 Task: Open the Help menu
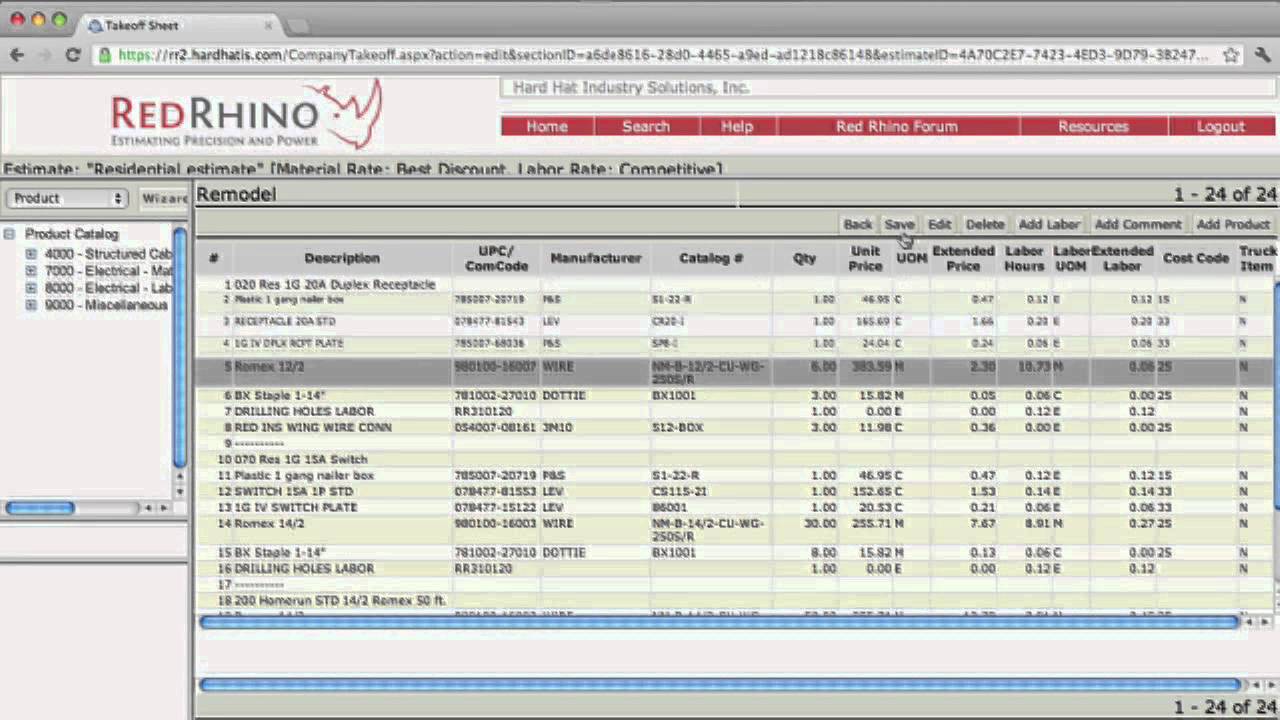point(737,126)
